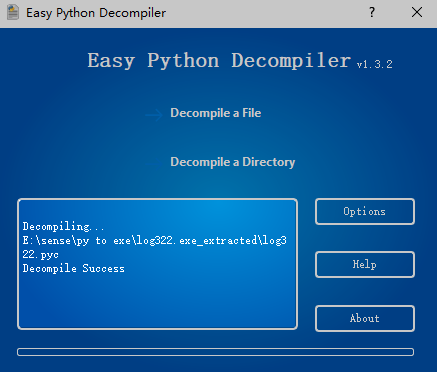This screenshot has height=372, width=437.
Task: Click the window title bar text
Action: [x=96, y=13]
